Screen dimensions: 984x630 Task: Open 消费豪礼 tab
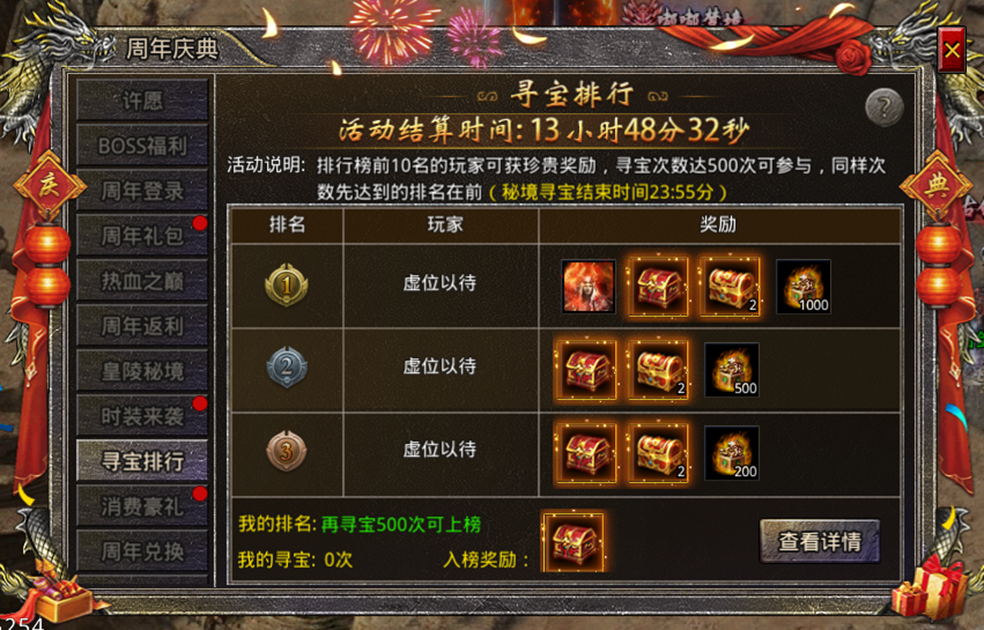(142, 506)
